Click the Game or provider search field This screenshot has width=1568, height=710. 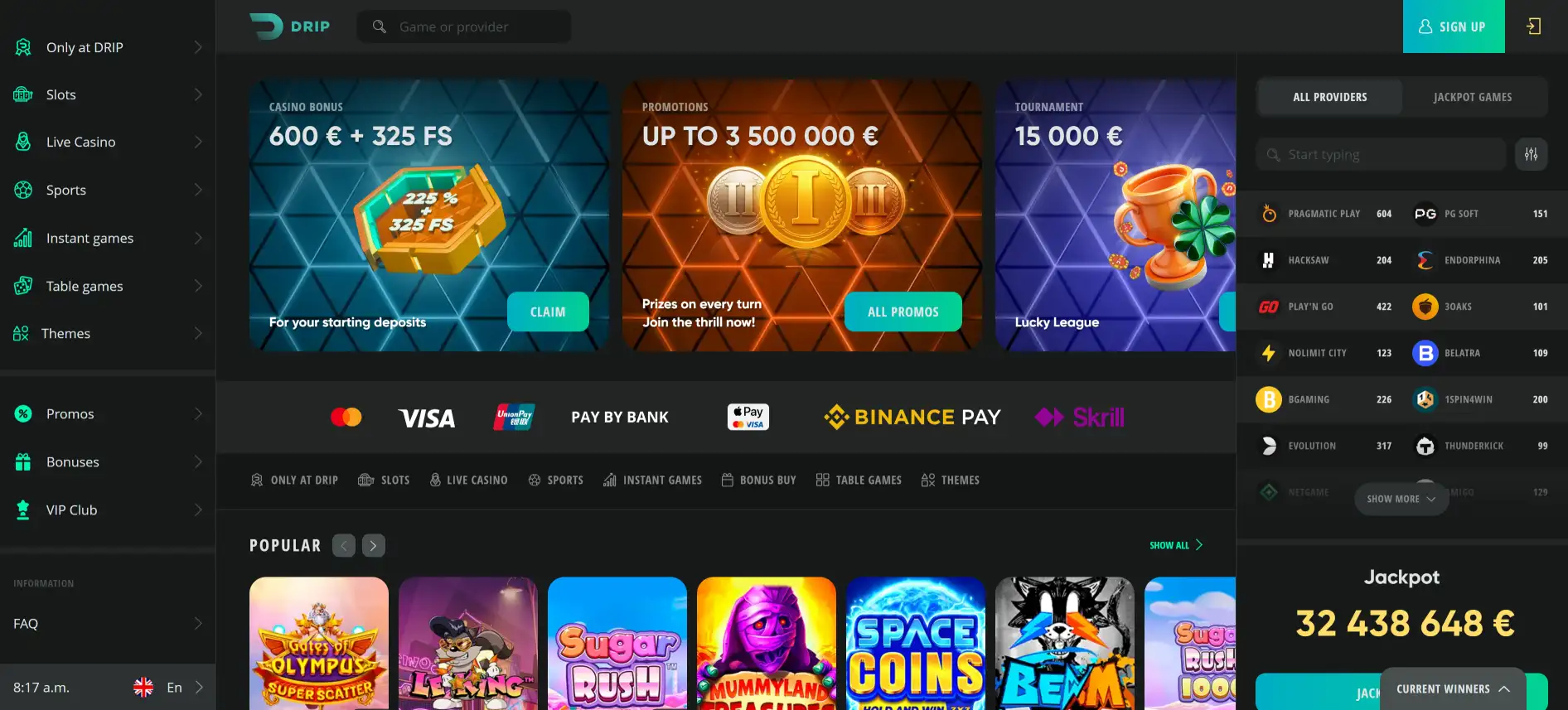(464, 27)
